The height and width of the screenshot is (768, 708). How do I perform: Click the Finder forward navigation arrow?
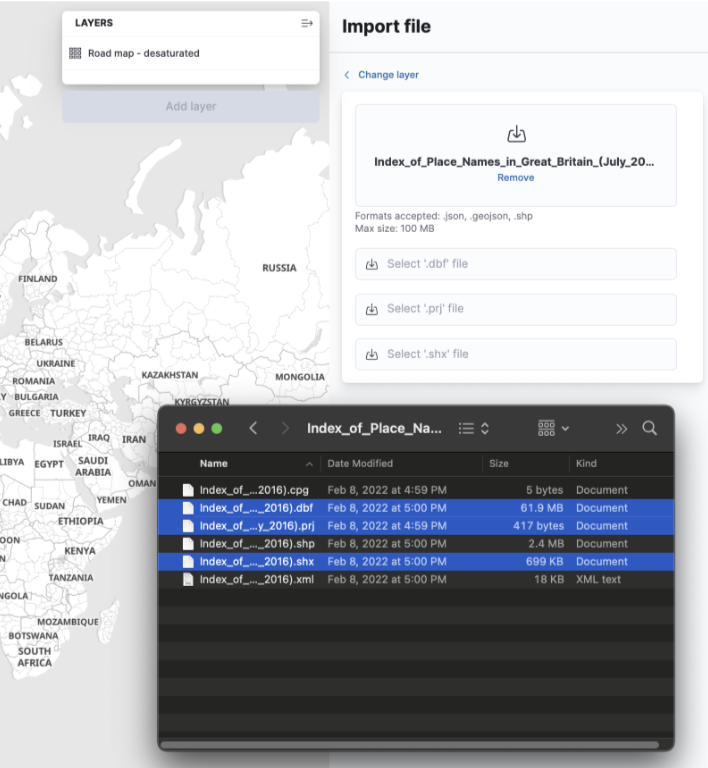[285, 428]
